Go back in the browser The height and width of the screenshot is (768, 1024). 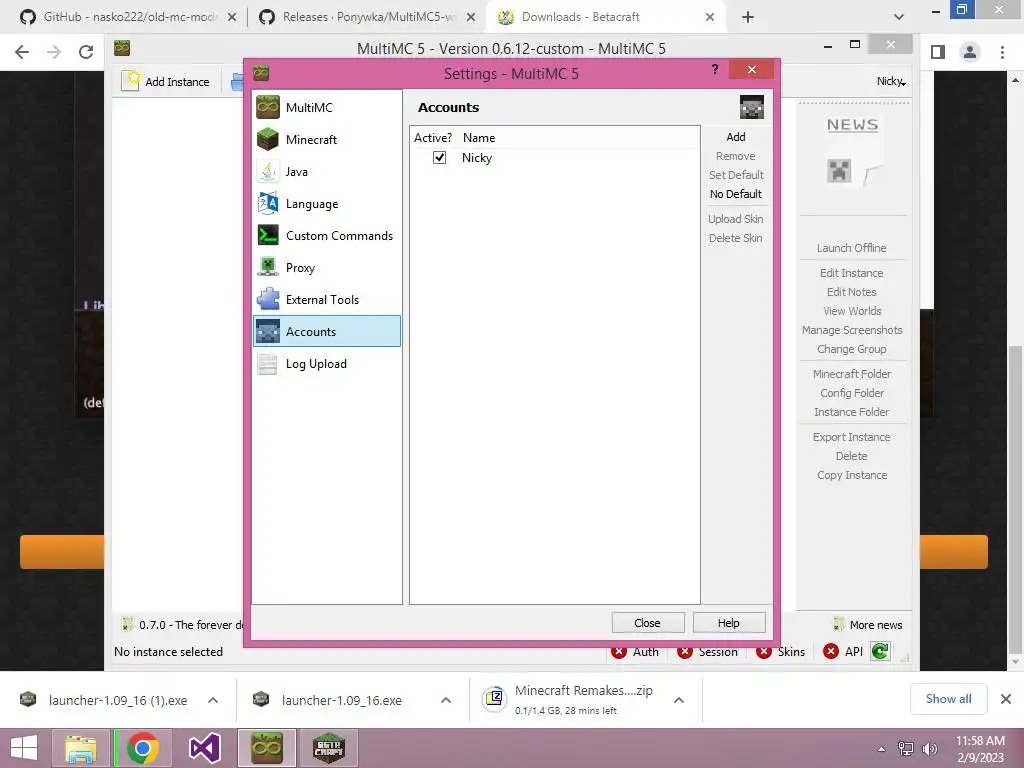click(22, 52)
